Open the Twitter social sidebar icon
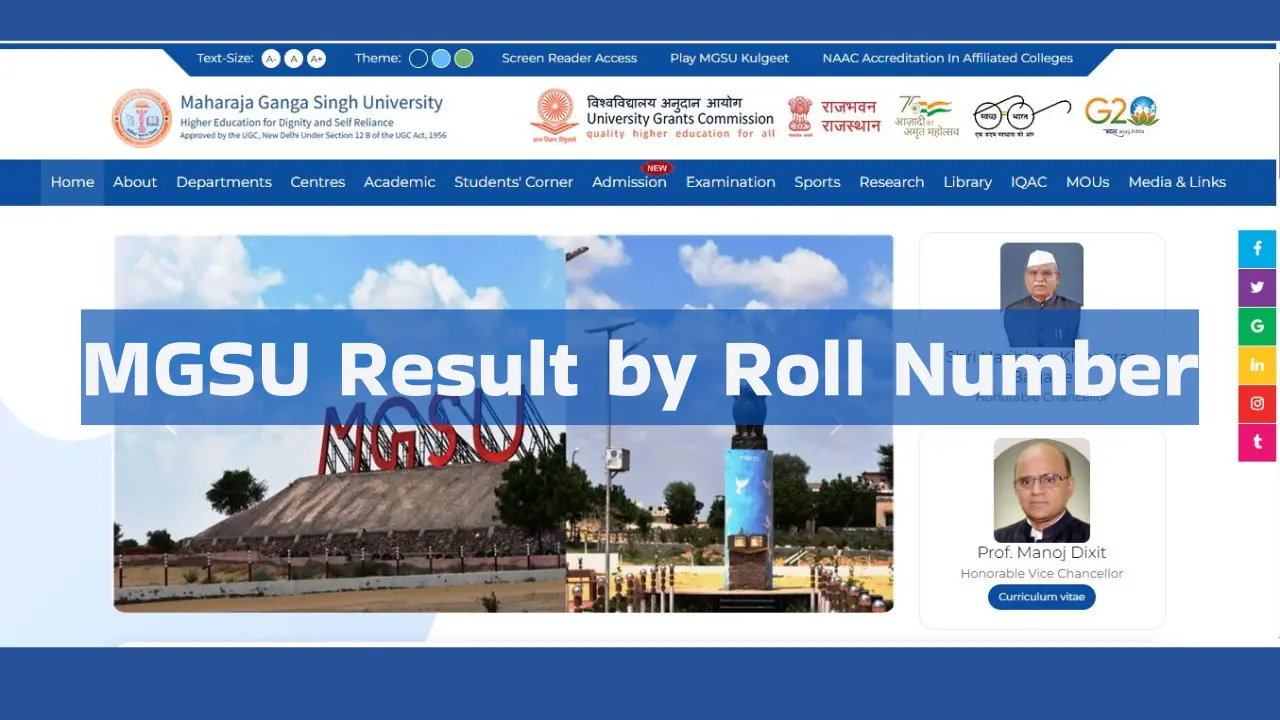1280x720 pixels. pos(1257,288)
